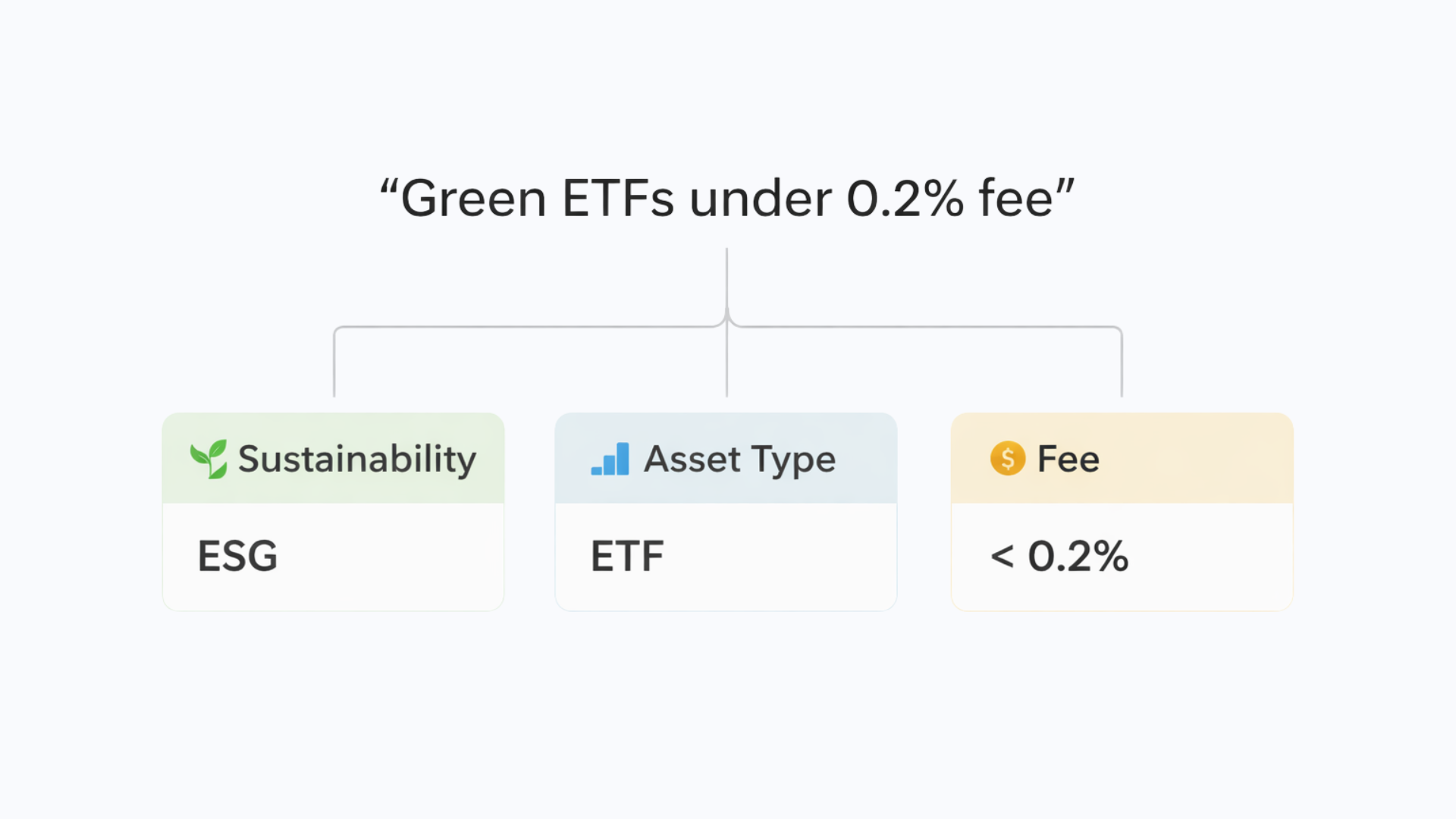Click the gold dollar coin icon
Viewport: 1456px width, 819px height.
coord(1008,459)
